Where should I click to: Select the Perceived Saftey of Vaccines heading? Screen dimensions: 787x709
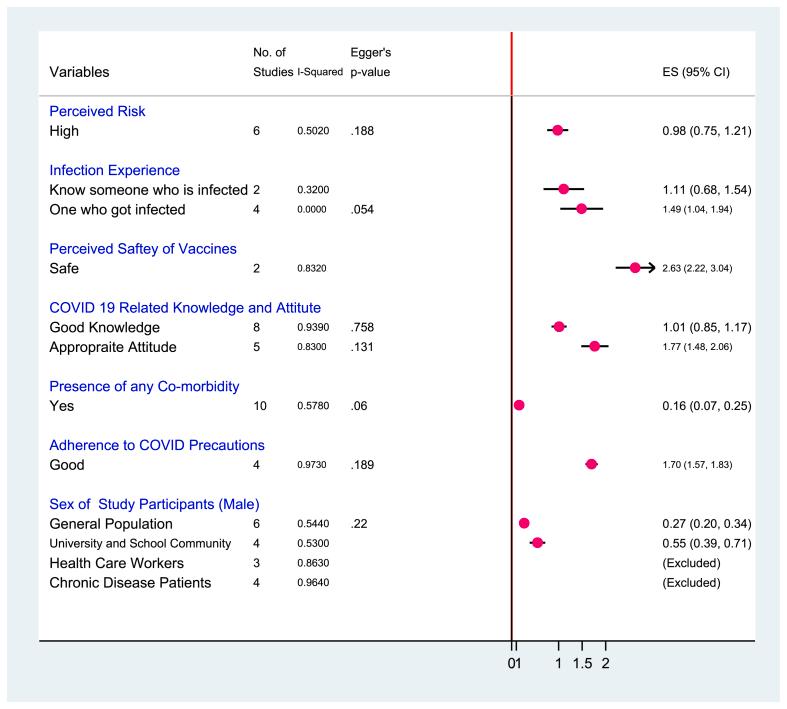(143, 248)
